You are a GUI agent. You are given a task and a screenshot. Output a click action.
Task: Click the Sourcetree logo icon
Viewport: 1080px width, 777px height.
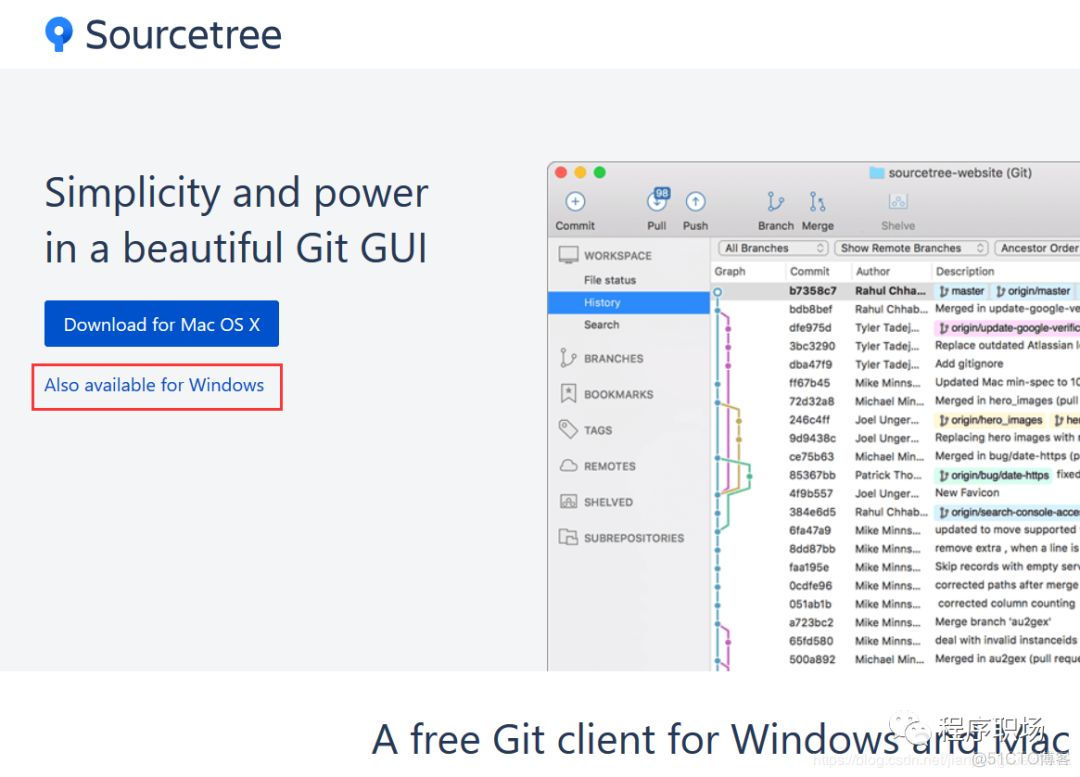tap(59, 34)
